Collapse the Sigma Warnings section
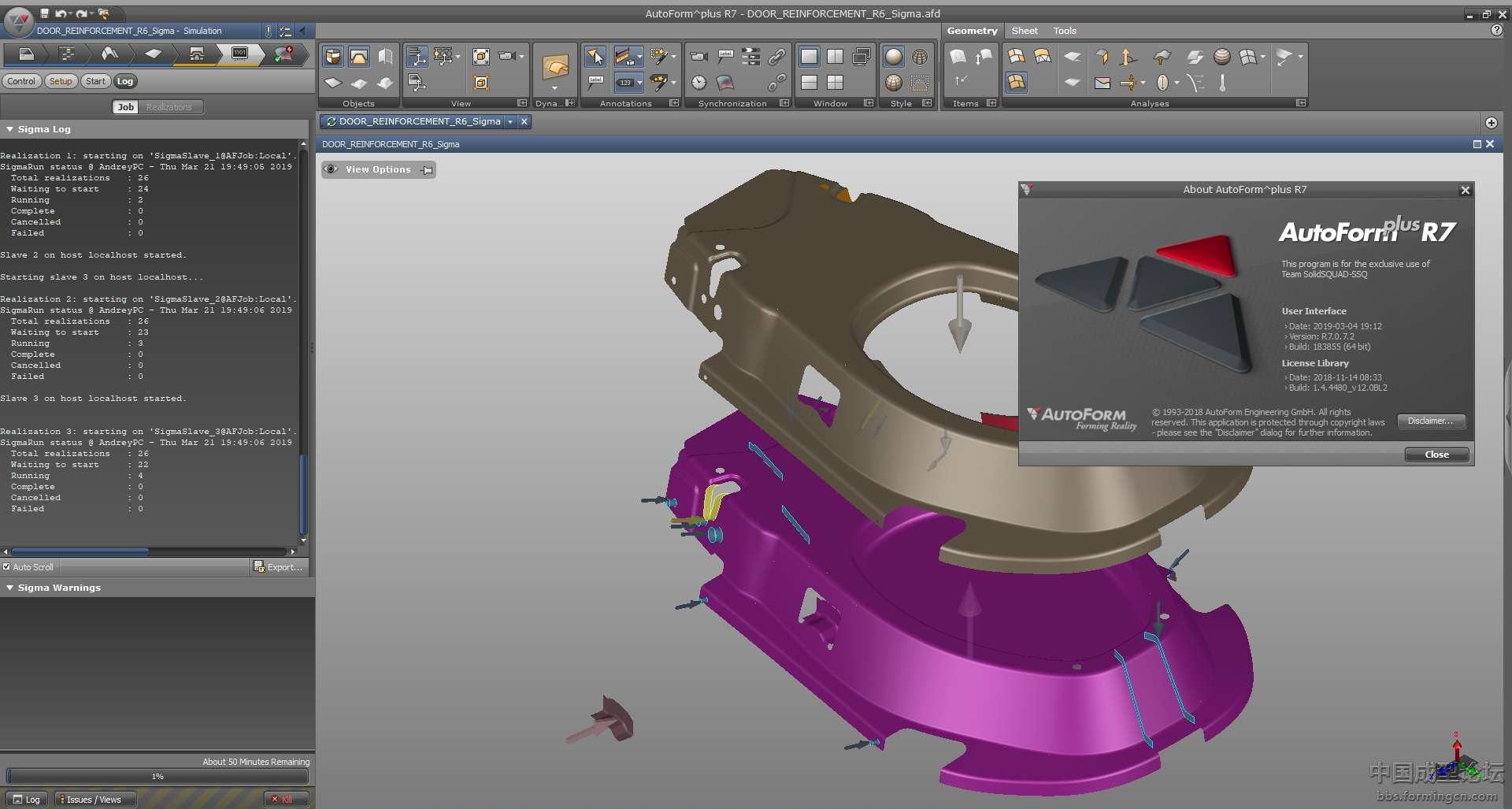The width and height of the screenshot is (1512, 809). point(10,588)
